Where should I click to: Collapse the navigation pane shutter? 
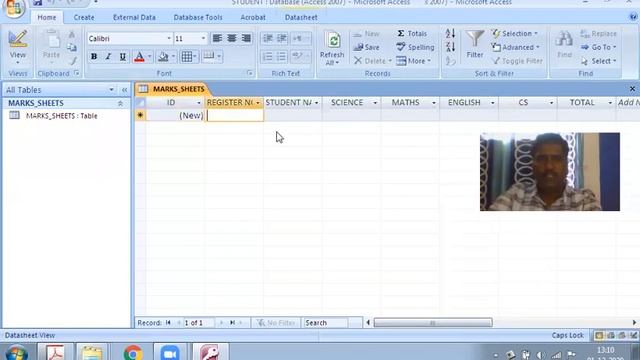(x=124, y=90)
